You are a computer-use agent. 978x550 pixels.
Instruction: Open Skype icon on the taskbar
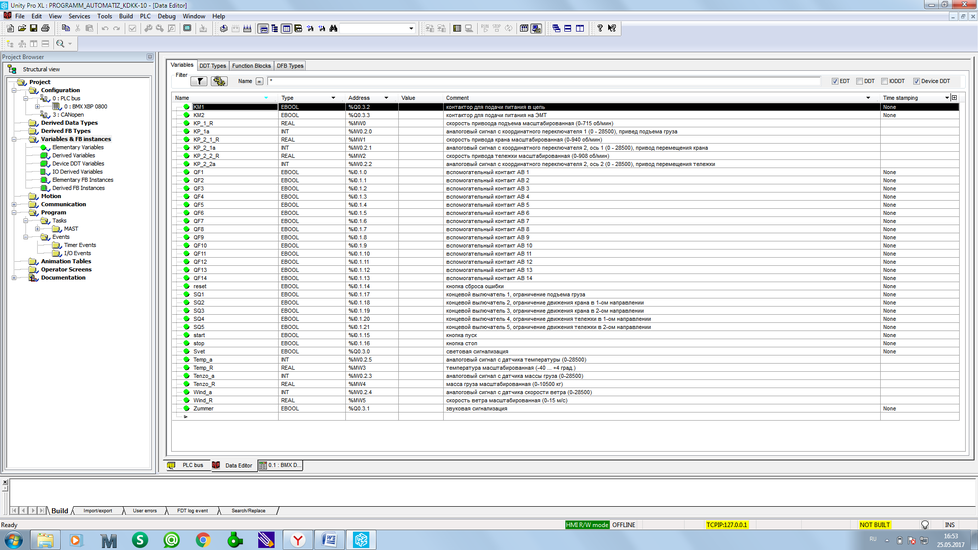pyautogui.click(x=140, y=540)
